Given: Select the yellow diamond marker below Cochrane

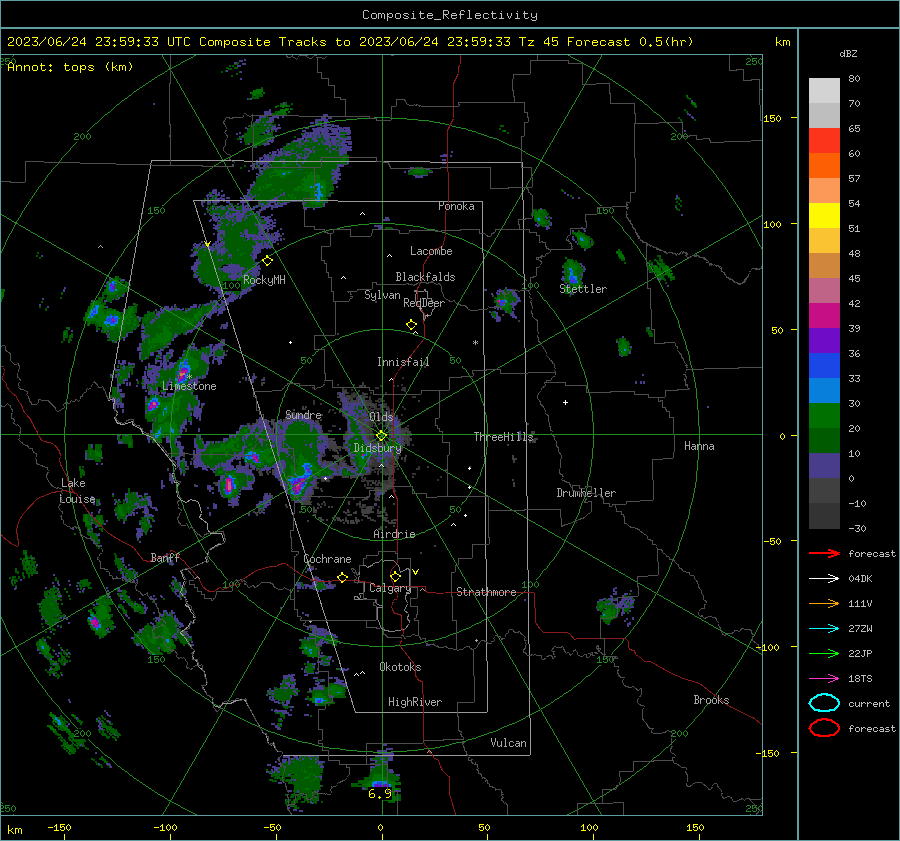Looking at the screenshot, I should pos(343,577).
